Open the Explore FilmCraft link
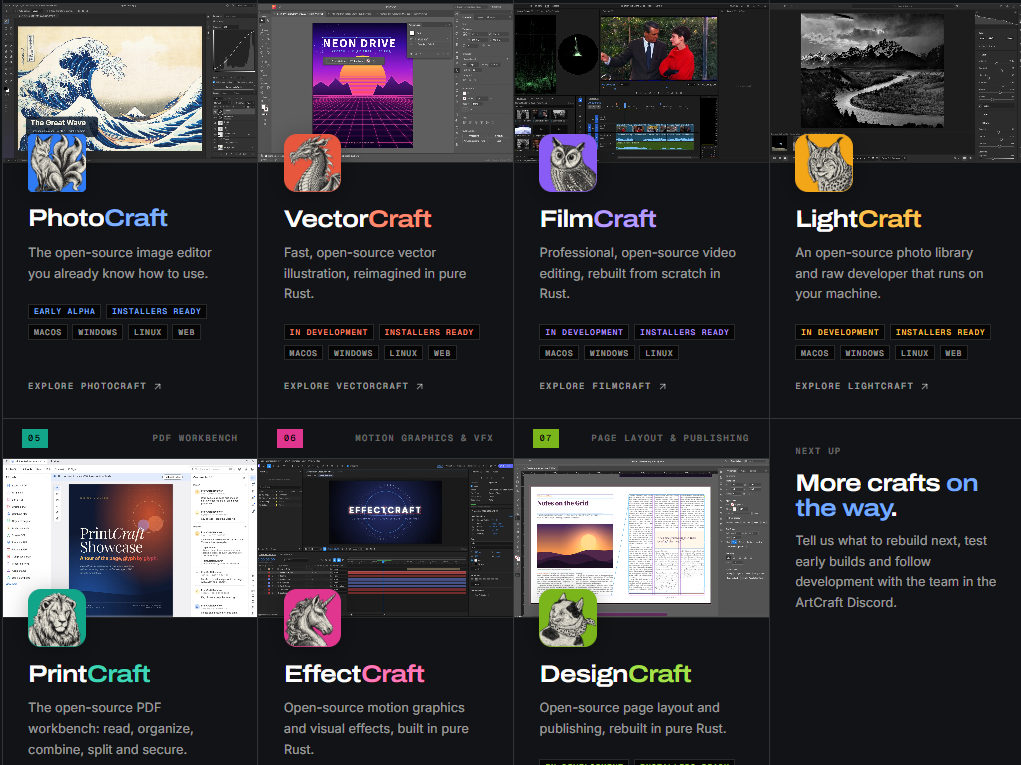This screenshot has width=1021, height=765. 603,386
